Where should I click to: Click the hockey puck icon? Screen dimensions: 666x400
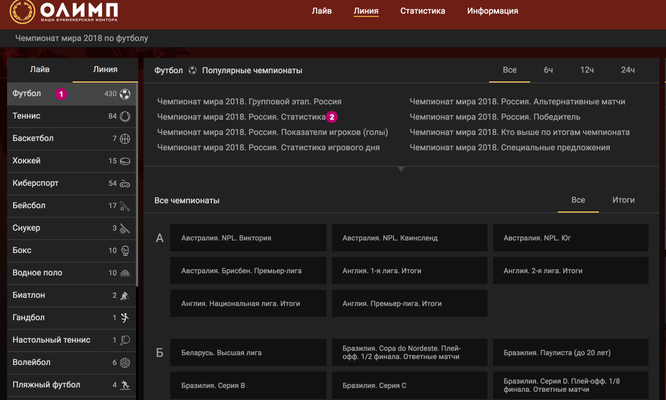[125, 161]
